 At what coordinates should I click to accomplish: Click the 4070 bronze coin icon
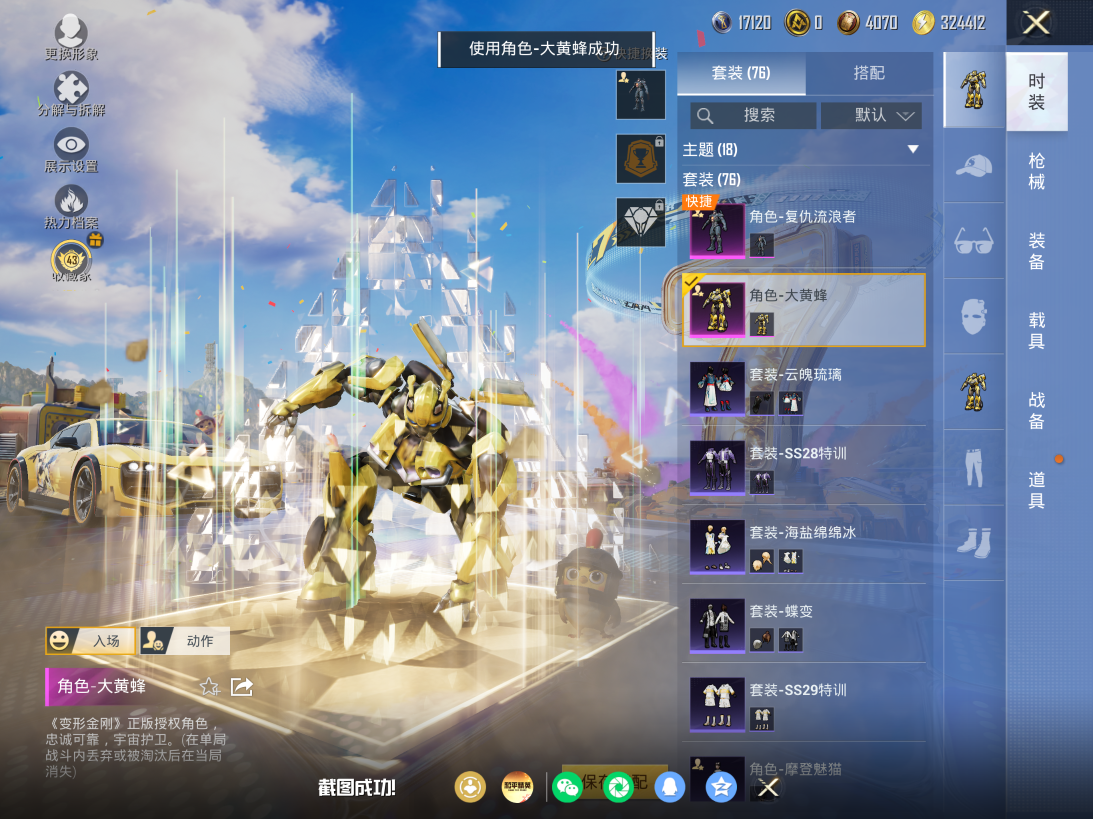coord(848,22)
